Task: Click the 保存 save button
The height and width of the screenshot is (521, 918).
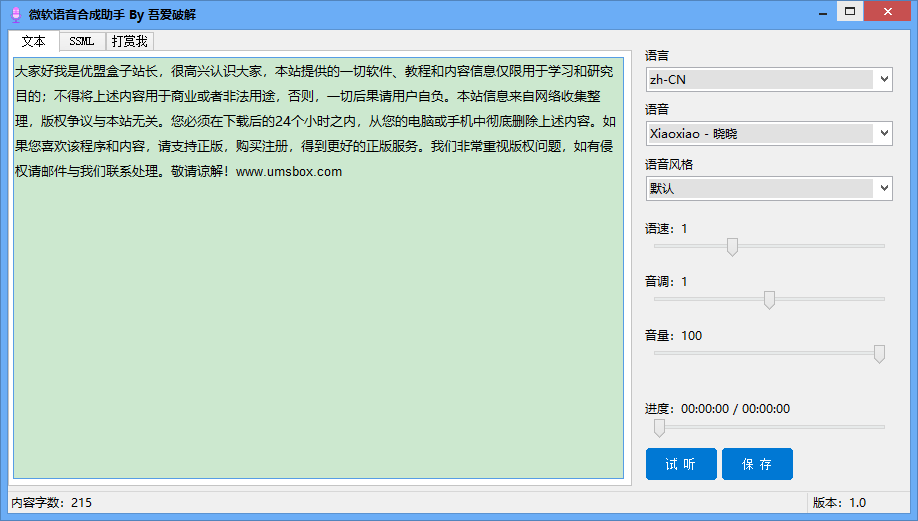Action: pos(758,464)
